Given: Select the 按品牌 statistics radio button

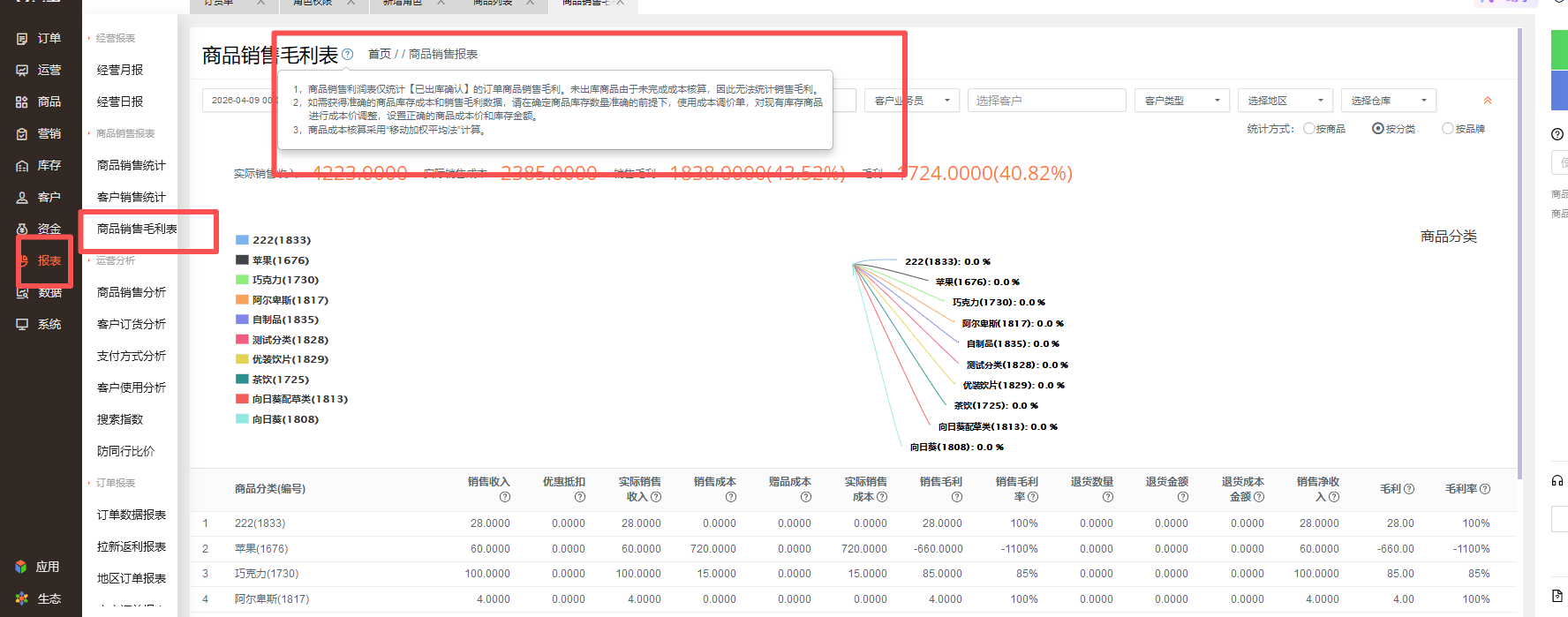Looking at the screenshot, I should point(1448,129).
